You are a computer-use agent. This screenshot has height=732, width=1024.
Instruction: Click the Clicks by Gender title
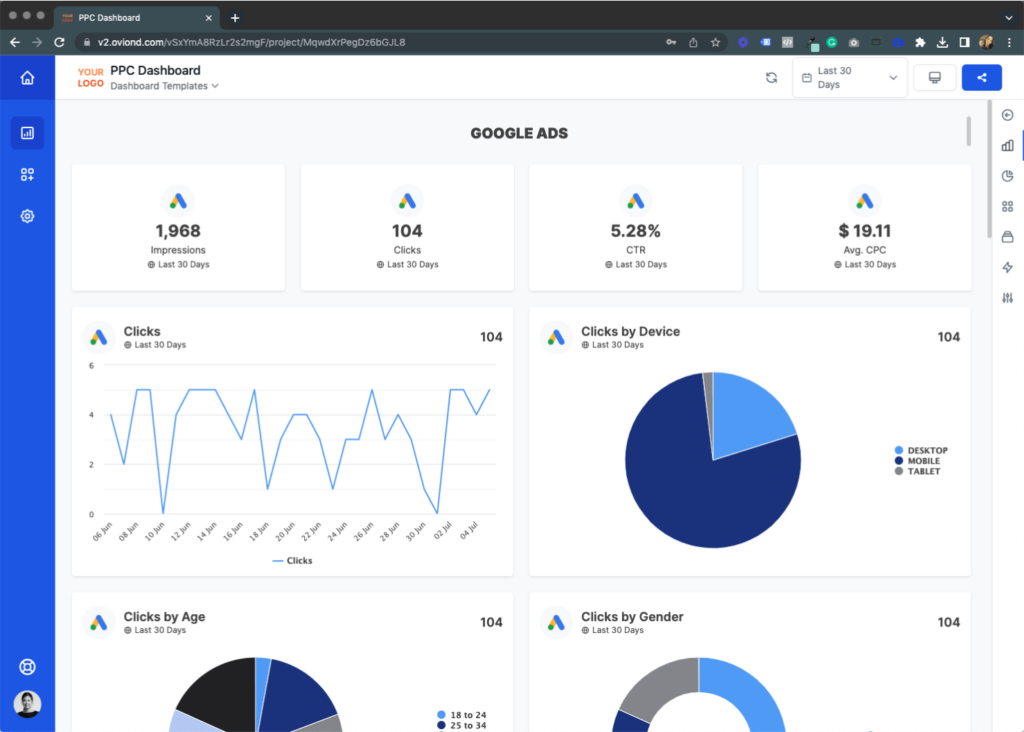click(632, 617)
